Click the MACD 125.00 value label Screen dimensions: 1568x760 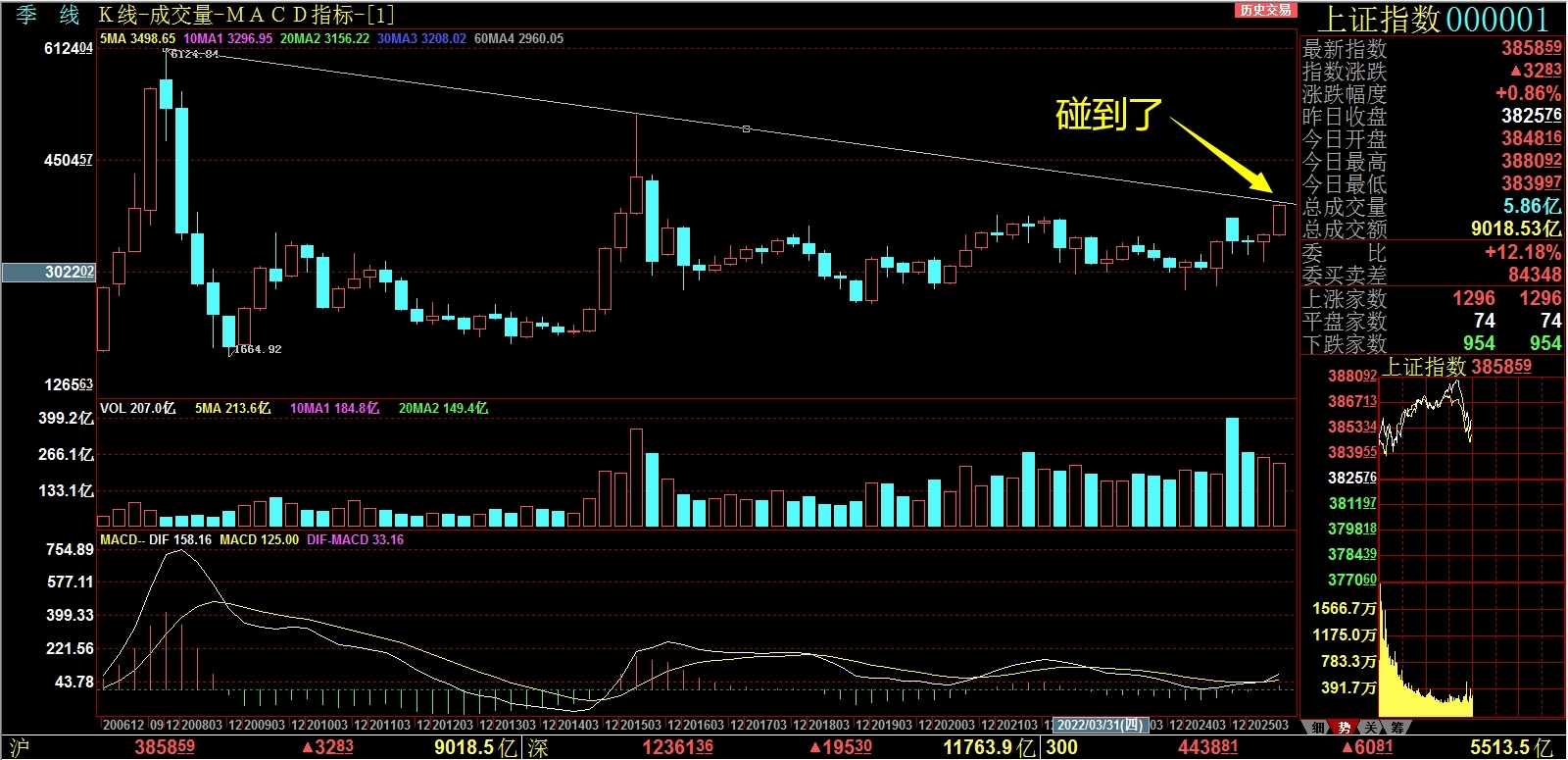[259, 539]
